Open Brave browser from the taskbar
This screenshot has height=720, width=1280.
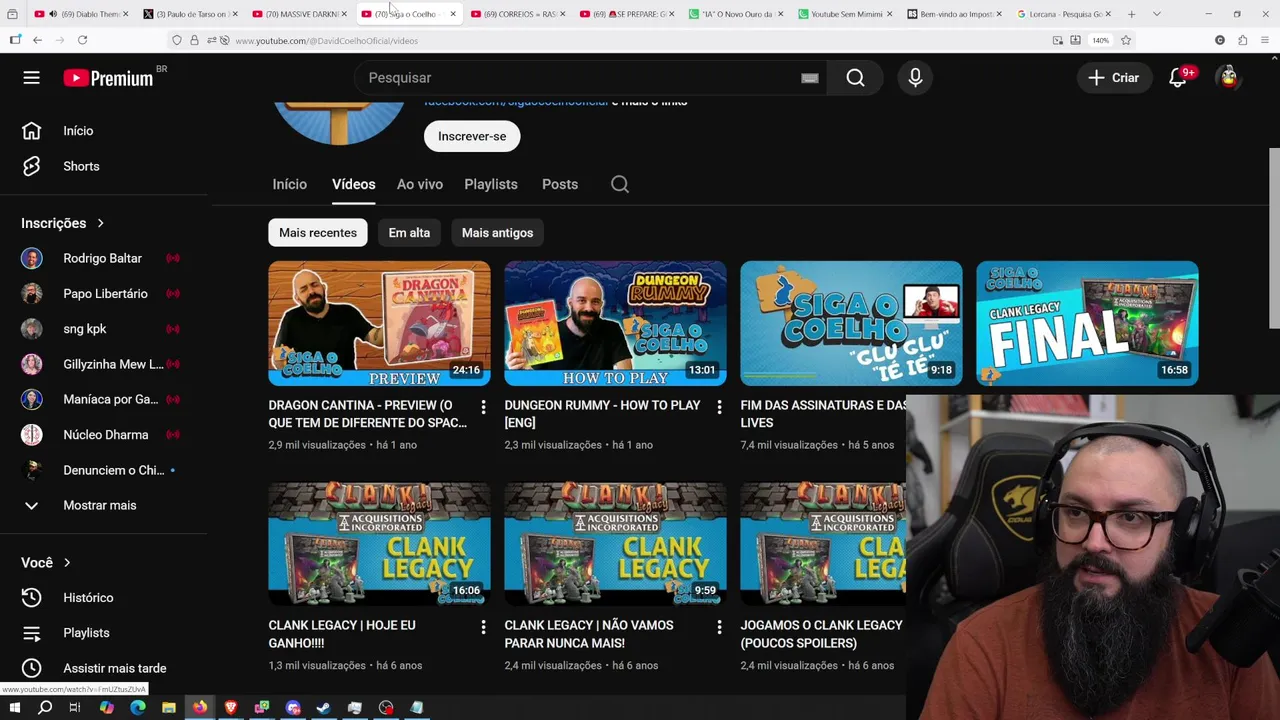(x=231, y=707)
